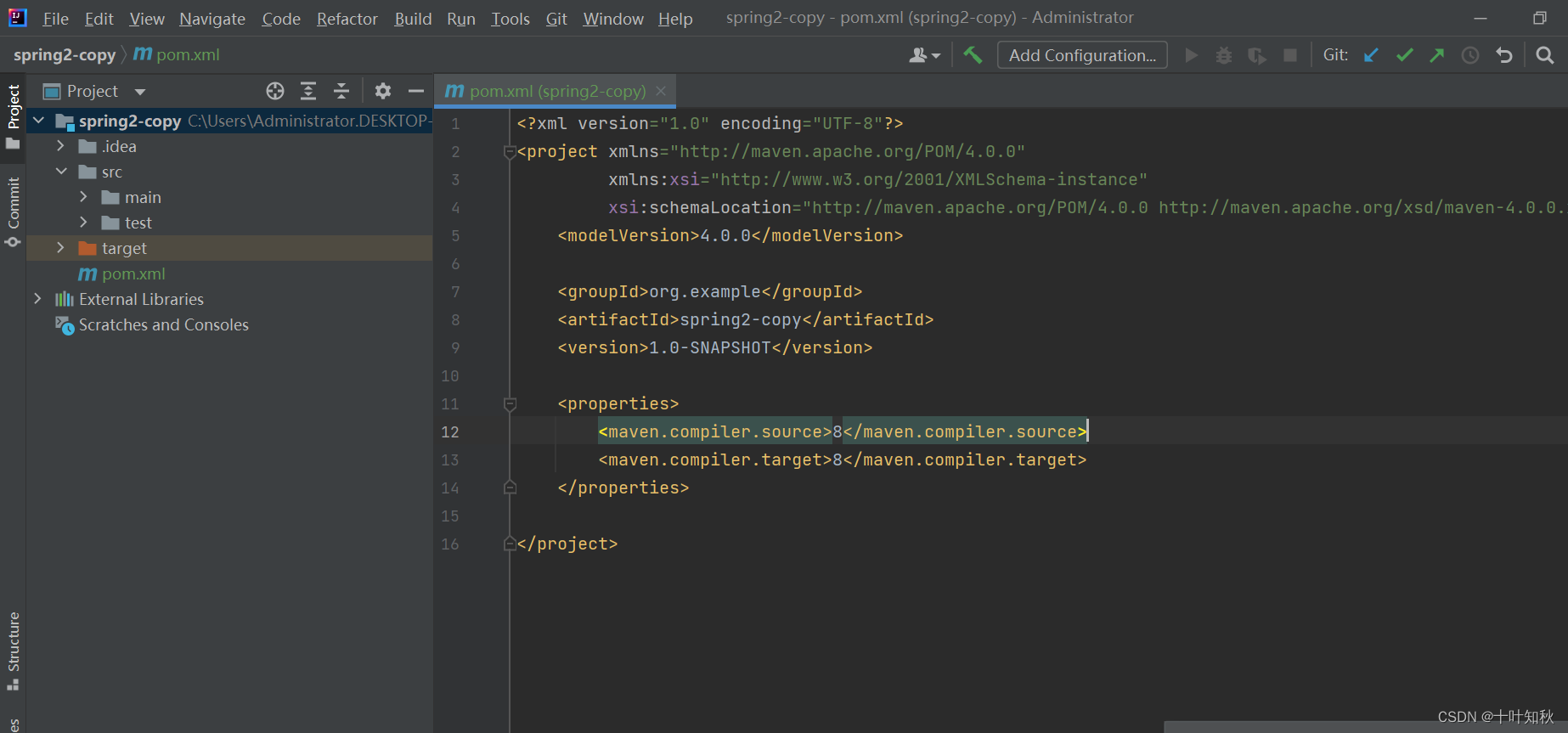Expand the .idea folder

click(x=60, y=146)
